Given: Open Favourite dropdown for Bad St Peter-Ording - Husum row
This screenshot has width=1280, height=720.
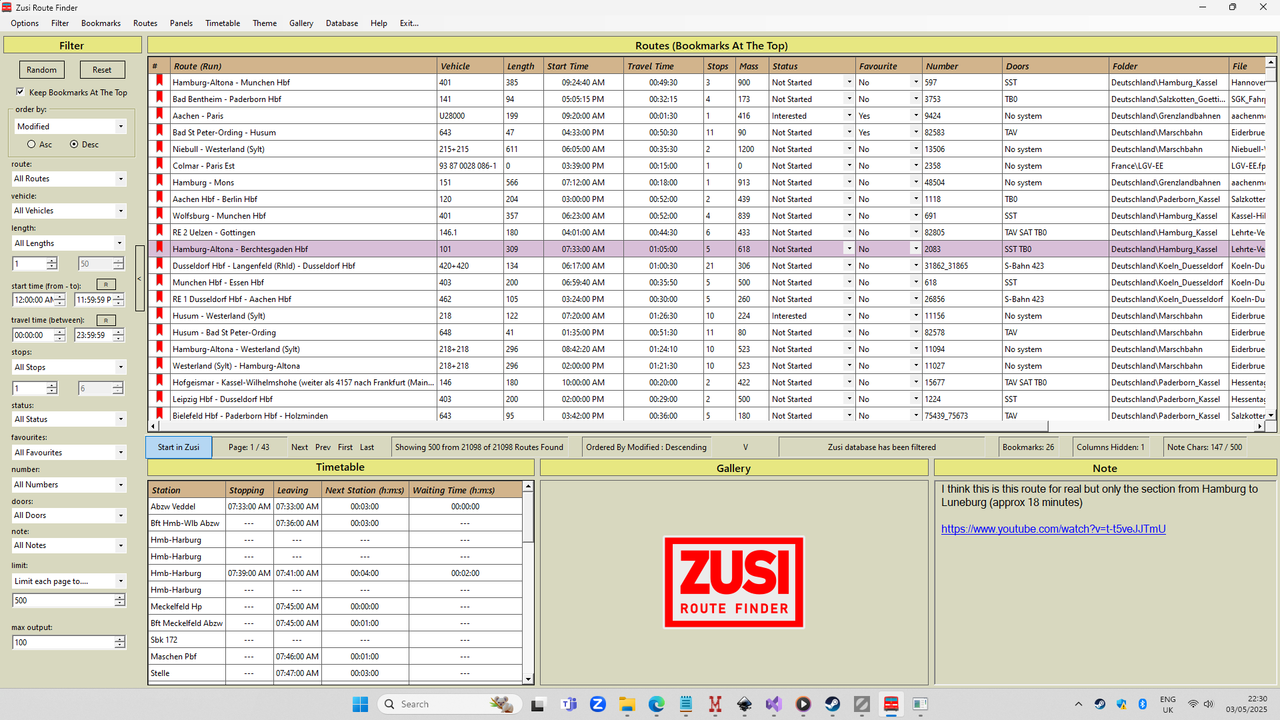Looking at the screenshot, I should [x=915, y=132].
